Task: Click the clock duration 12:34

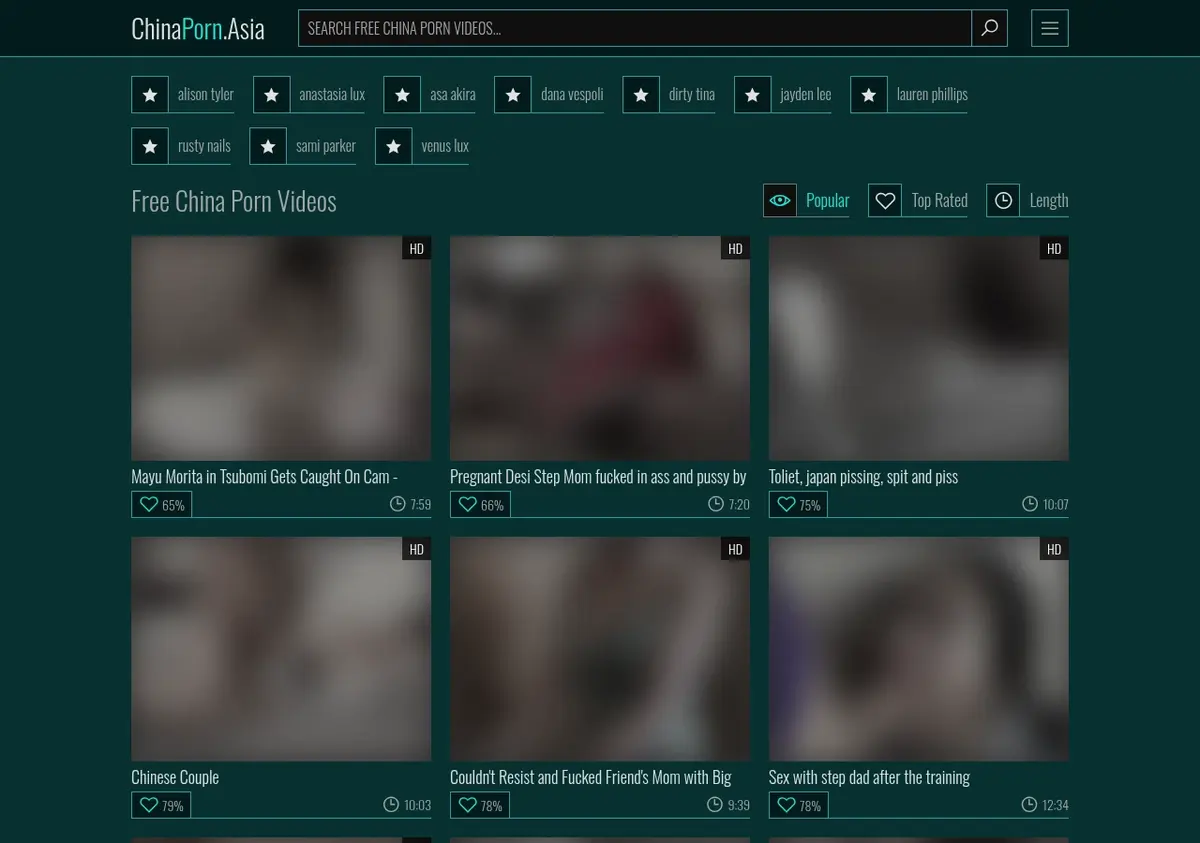Action: click(1045, 804)
